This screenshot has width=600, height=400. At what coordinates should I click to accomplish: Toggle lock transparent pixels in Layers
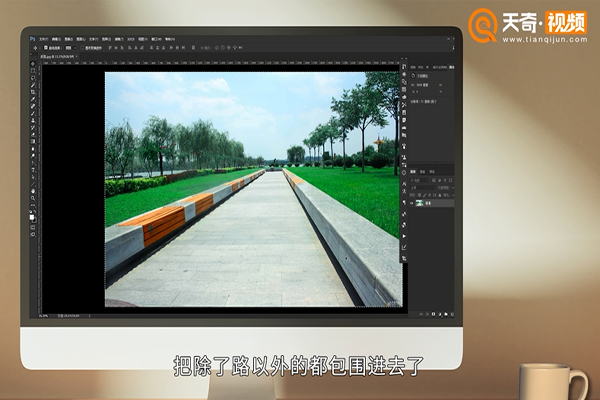click(x=419, y=195)
